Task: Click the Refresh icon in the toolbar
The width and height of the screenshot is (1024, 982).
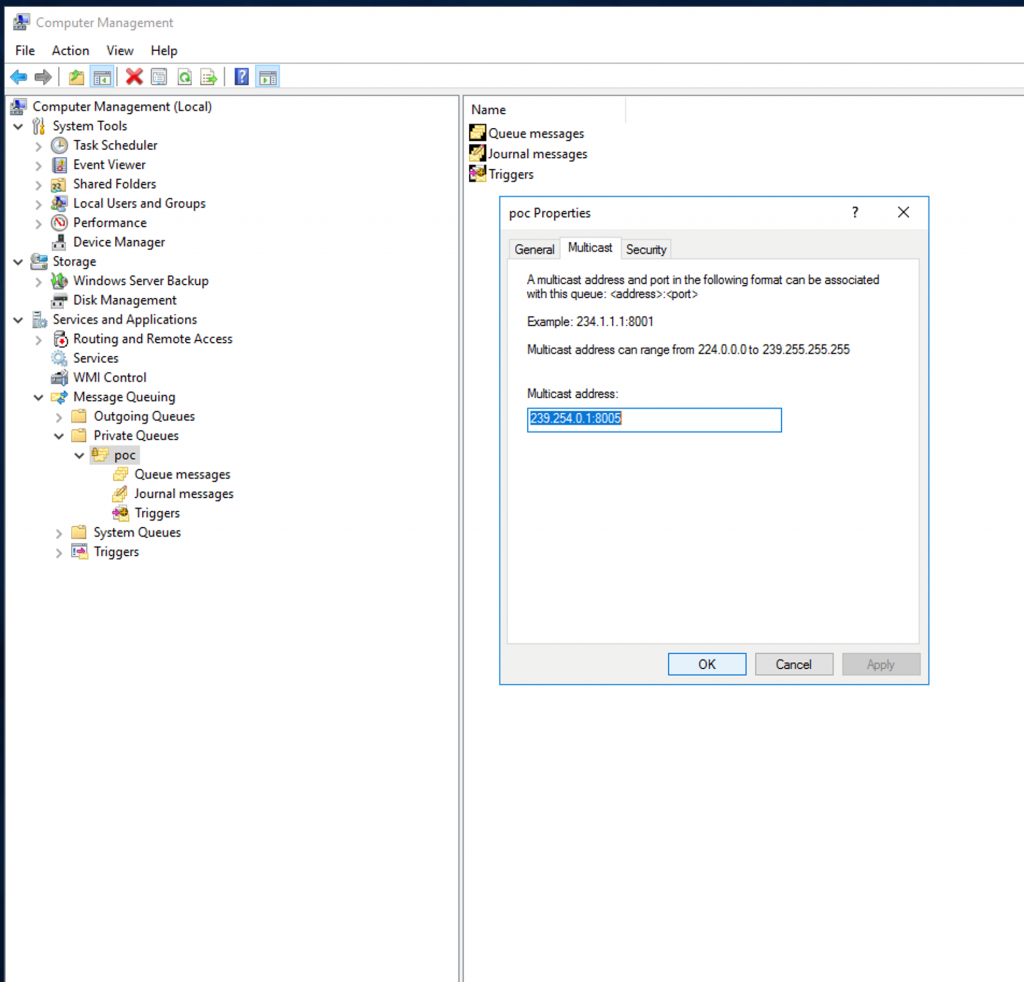Action: [x=186, y=77]
